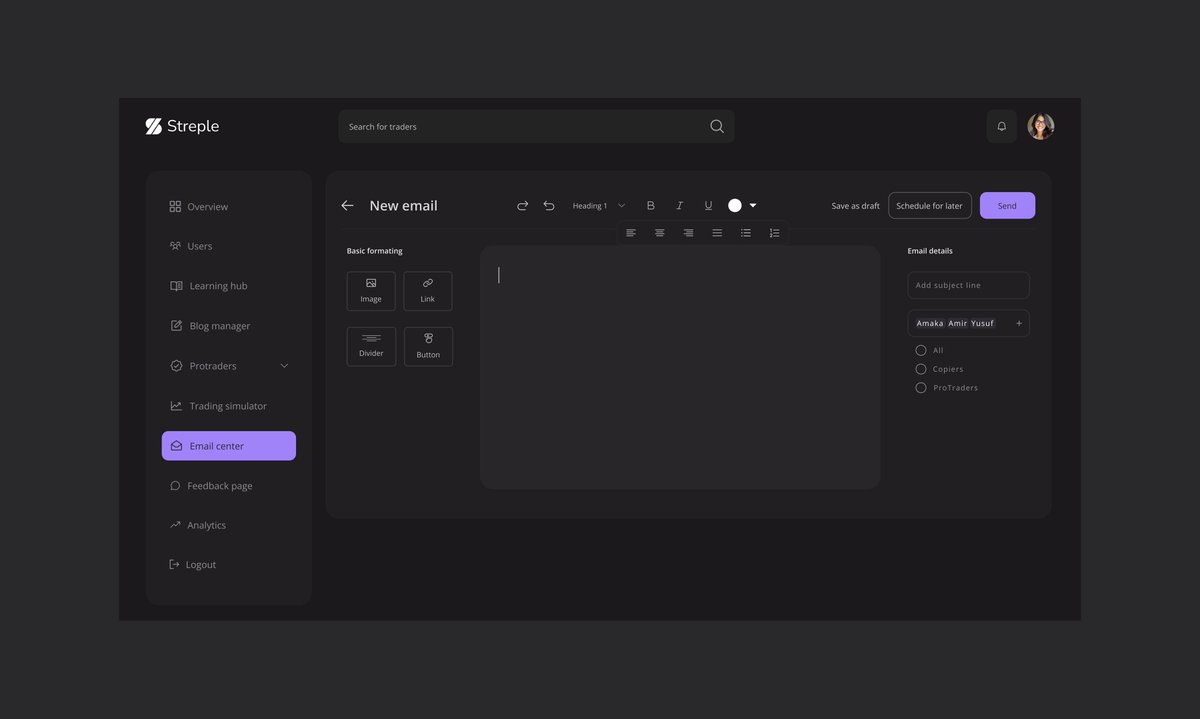Viewport: 1200px width, 719px height.
Task: Click the Yusuf recipient tag
Action: pyautogui.click(x=983, y=323)
